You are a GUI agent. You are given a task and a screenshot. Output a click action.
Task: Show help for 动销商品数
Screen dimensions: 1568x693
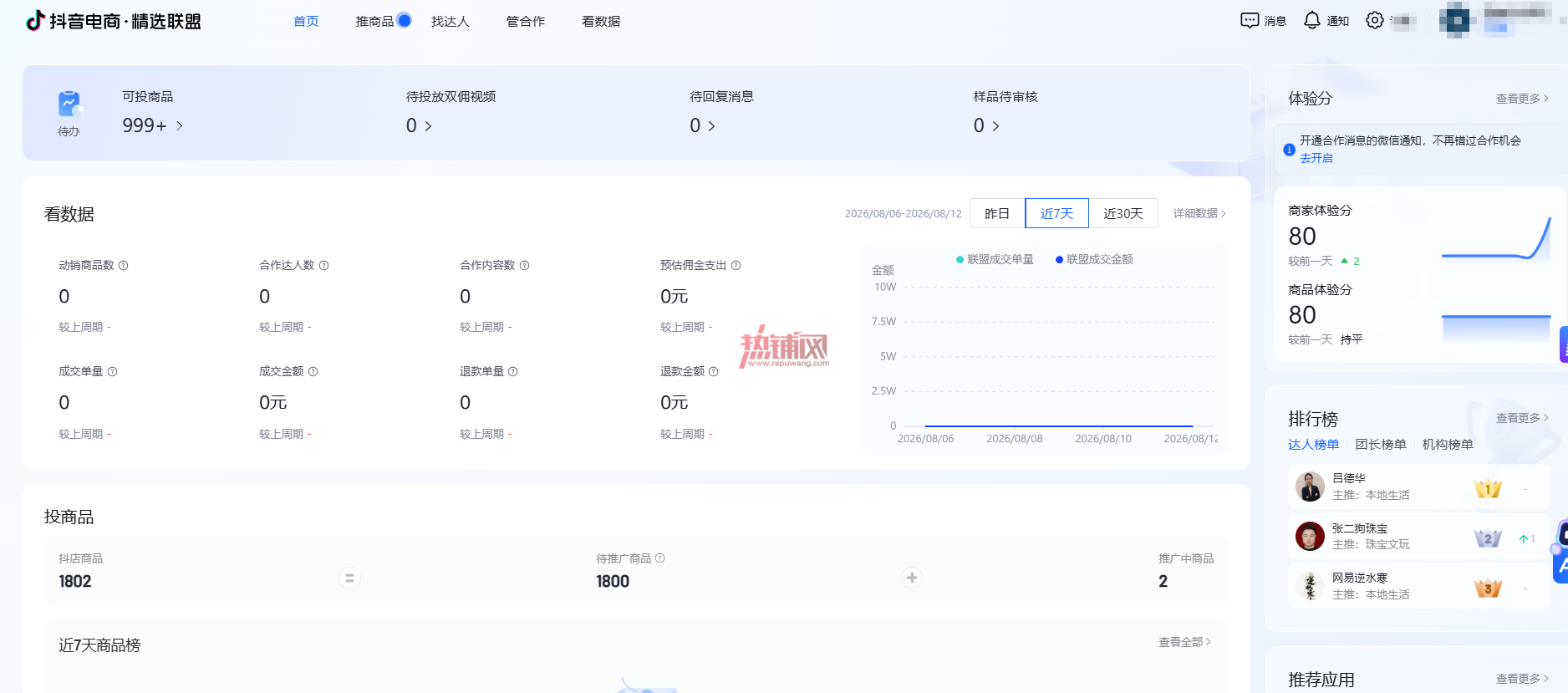124,266
